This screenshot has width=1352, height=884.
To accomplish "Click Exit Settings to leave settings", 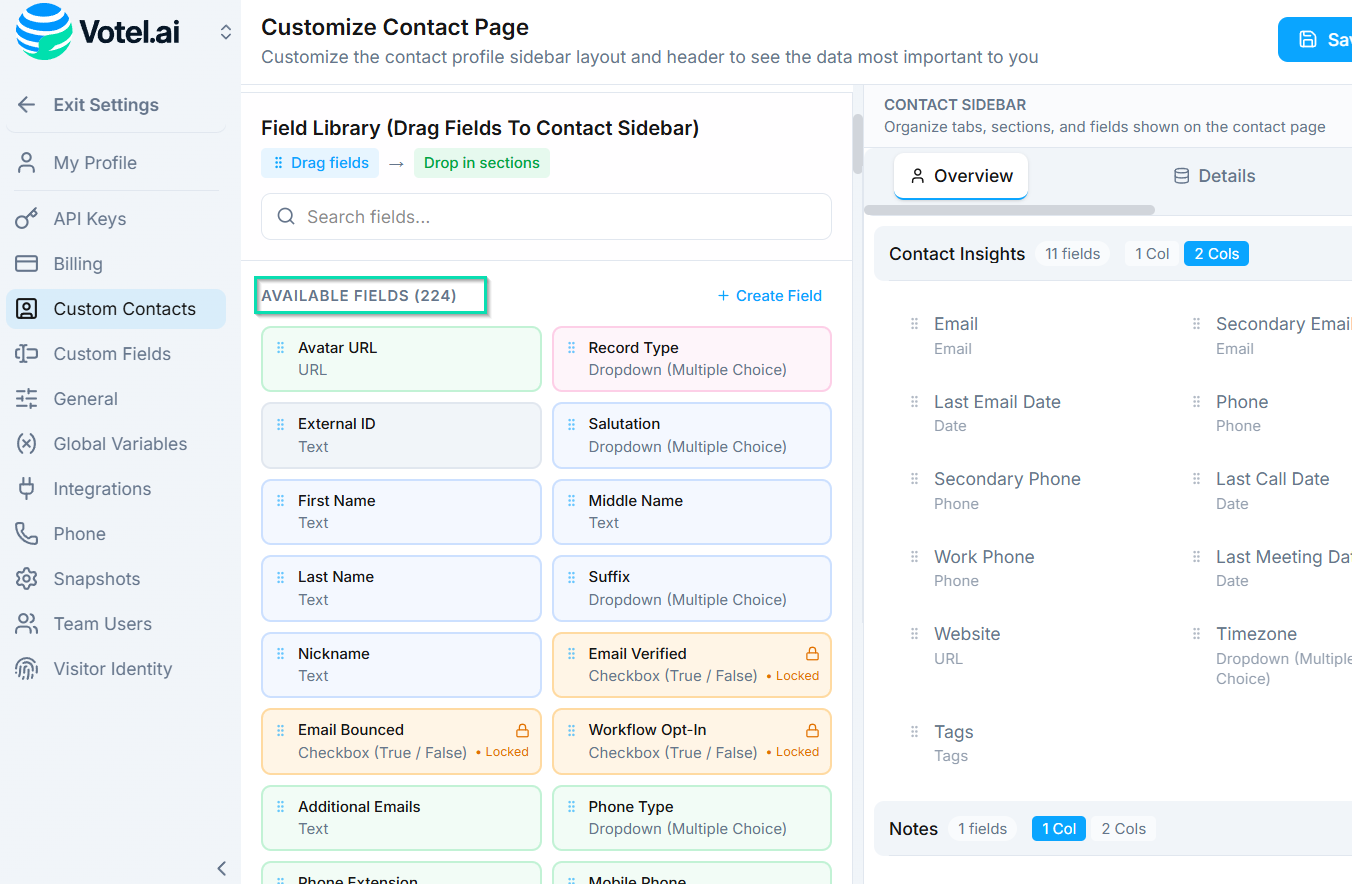I will (106, 104).
